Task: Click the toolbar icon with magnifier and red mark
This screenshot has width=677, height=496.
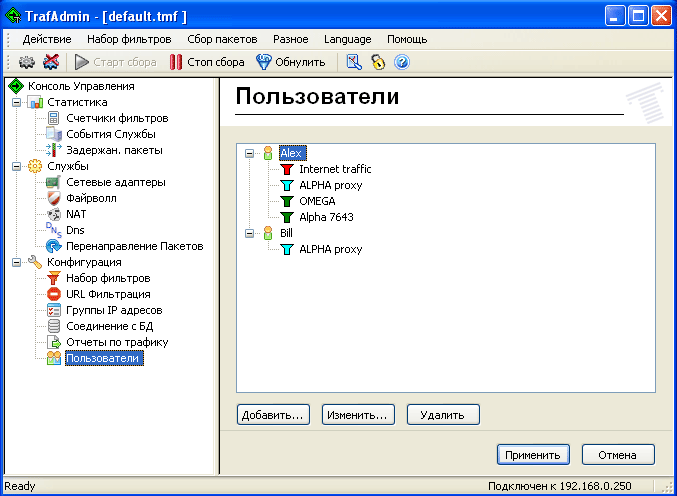Action: 354,62
